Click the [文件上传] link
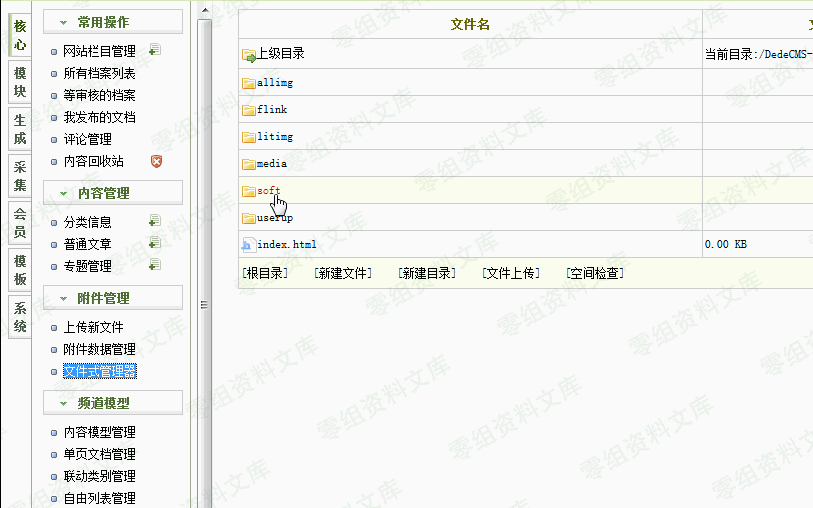813x508 pixels. [x=511, y=273]
